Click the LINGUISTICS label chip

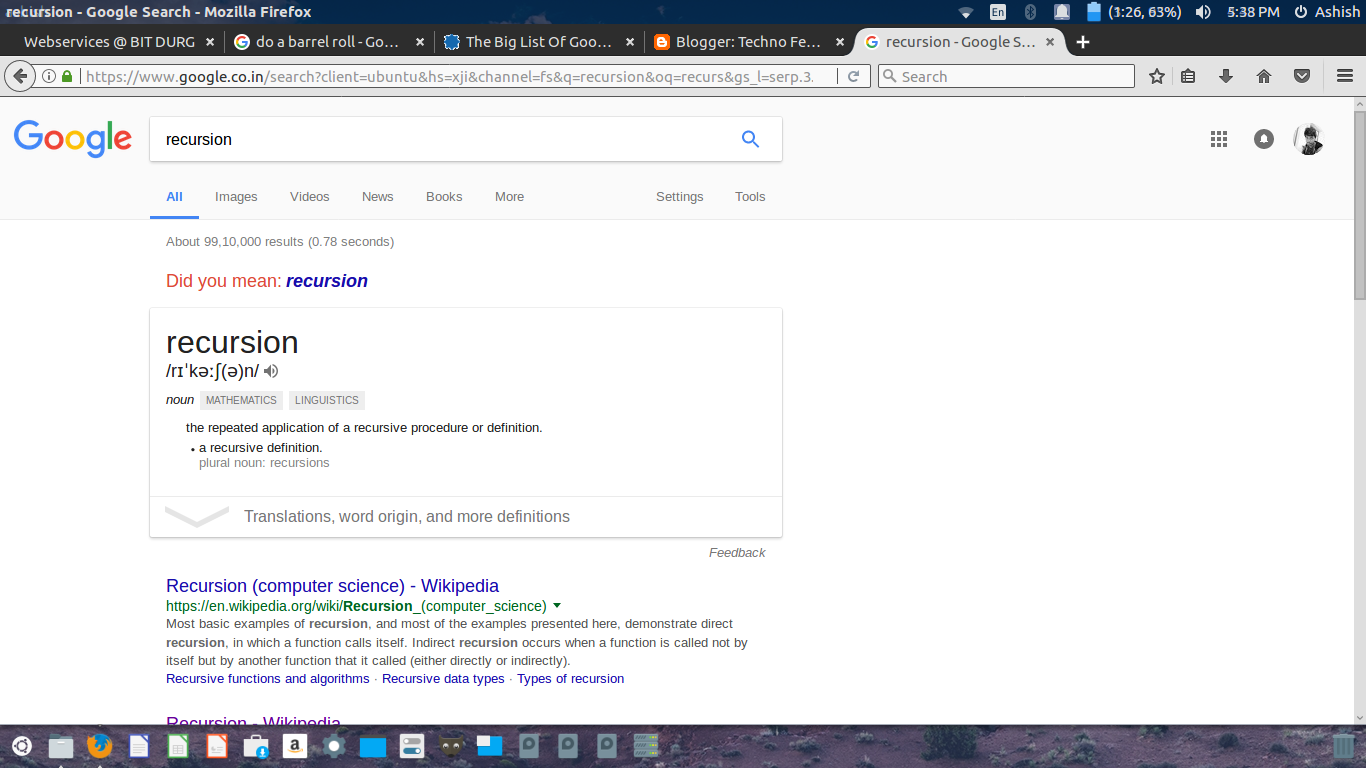pos(327,400)
